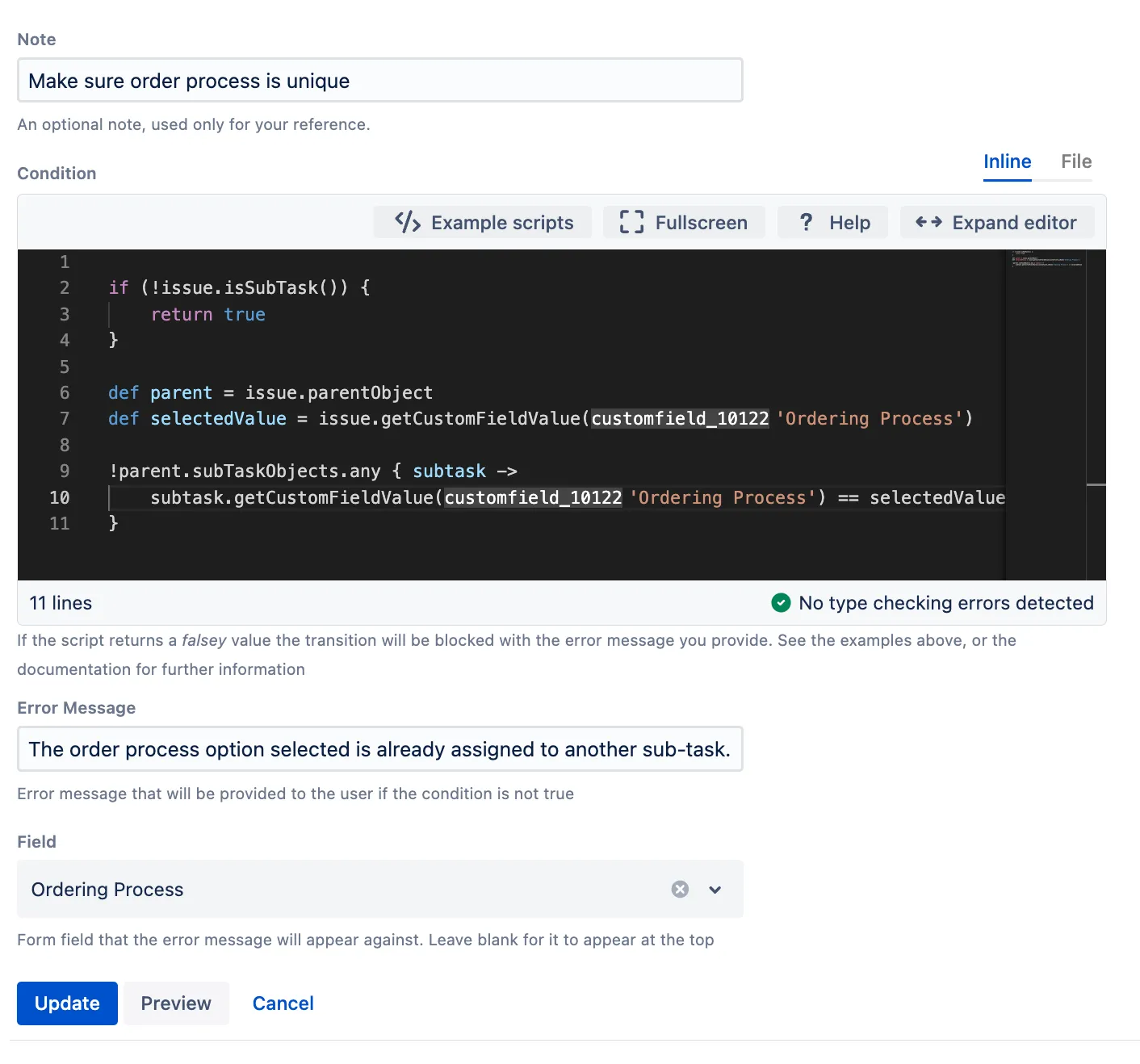The height and width of the screenshot is (1064, 1140).
Task: Click the Fullscreen editor button
Action: [x=684, y=222]
